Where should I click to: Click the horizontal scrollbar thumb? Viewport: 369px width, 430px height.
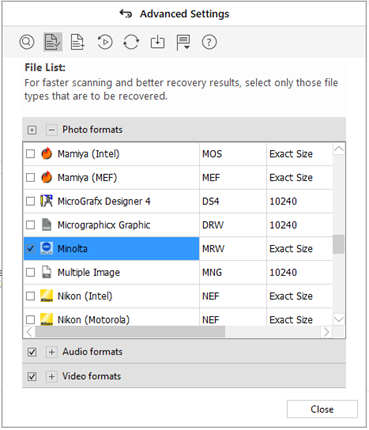pyautogui.click(x=130, y=332)
